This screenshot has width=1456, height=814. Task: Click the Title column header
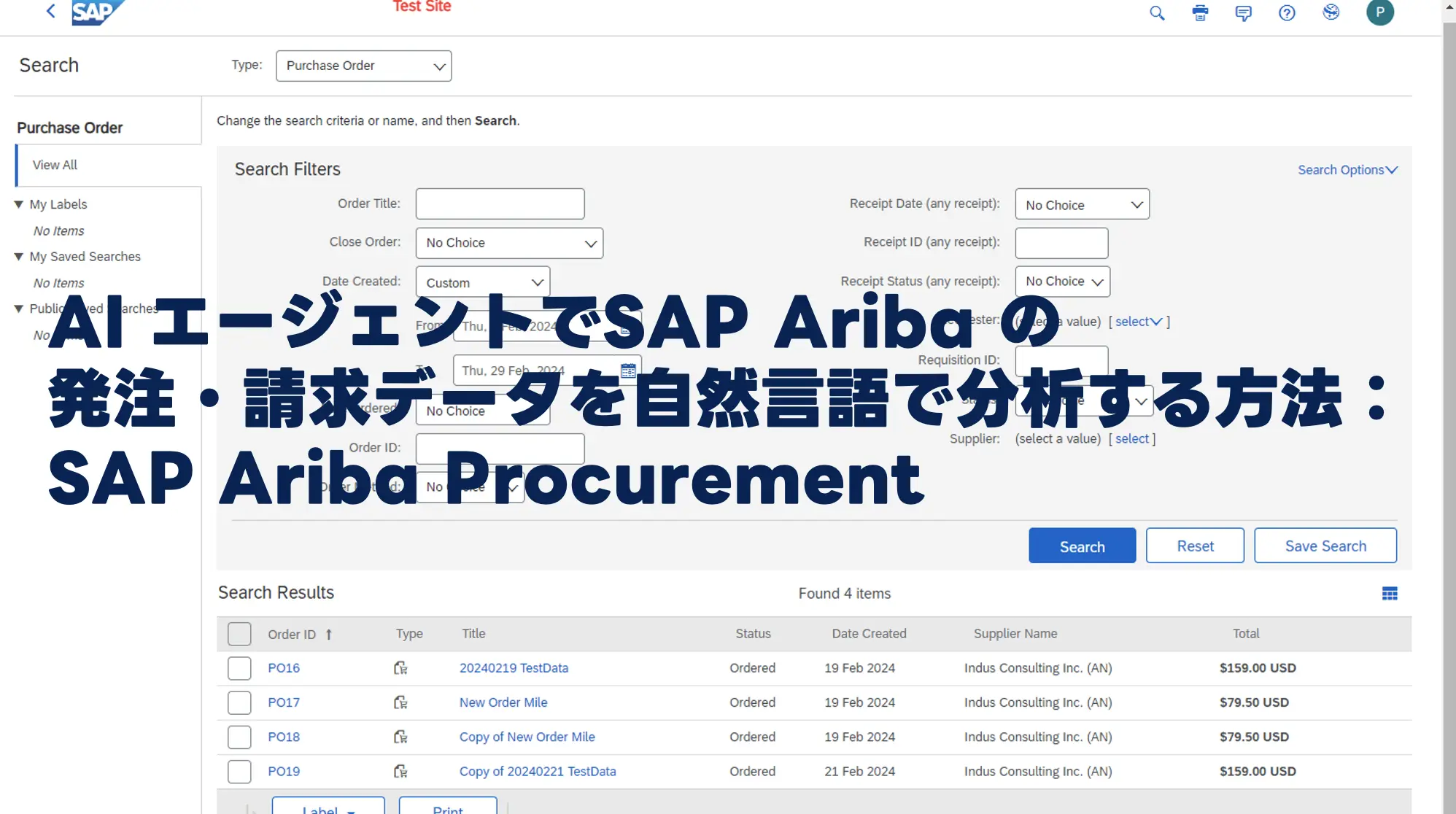[473, 634]
